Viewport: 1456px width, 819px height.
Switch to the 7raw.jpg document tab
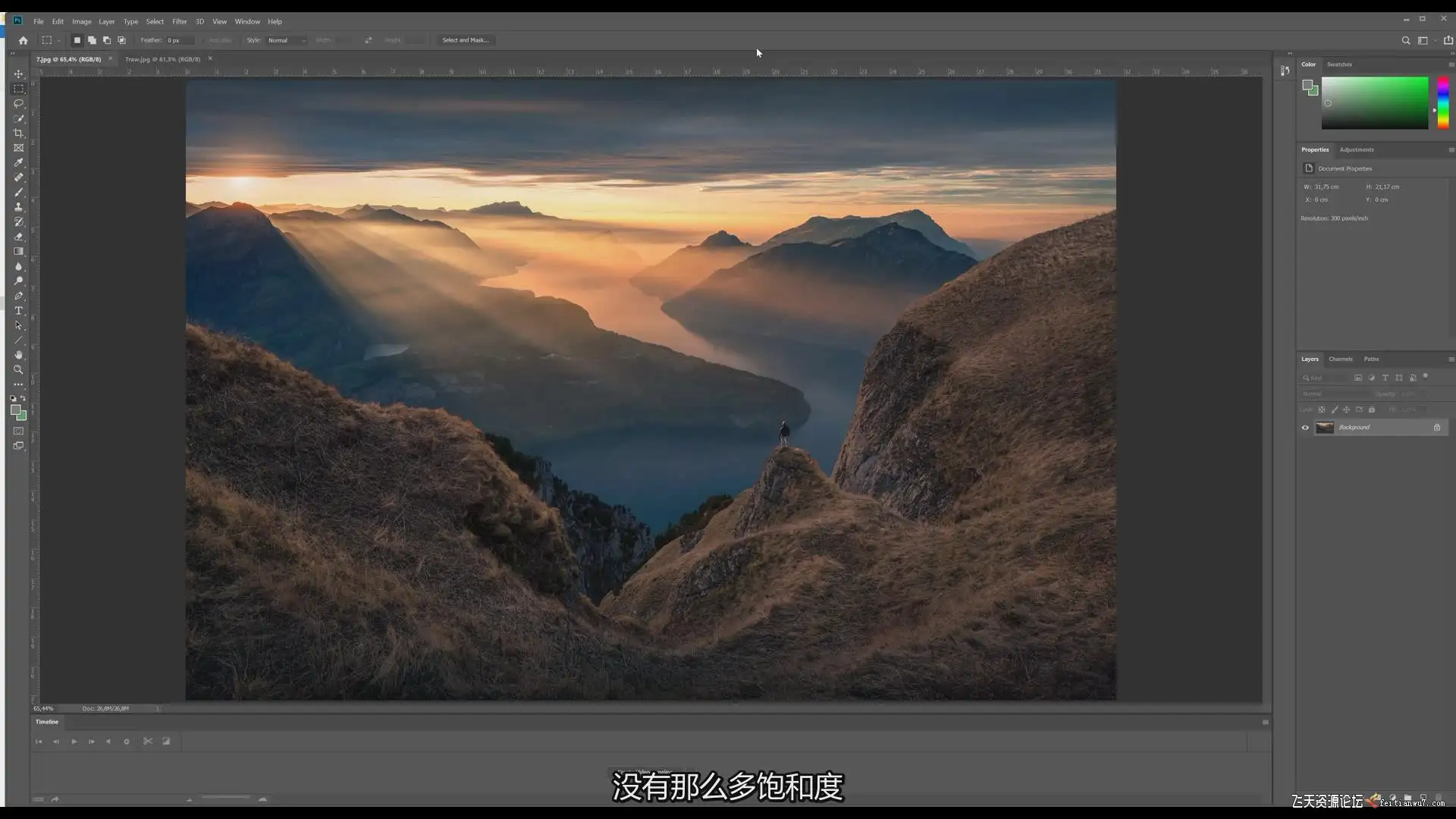[162, 59]
